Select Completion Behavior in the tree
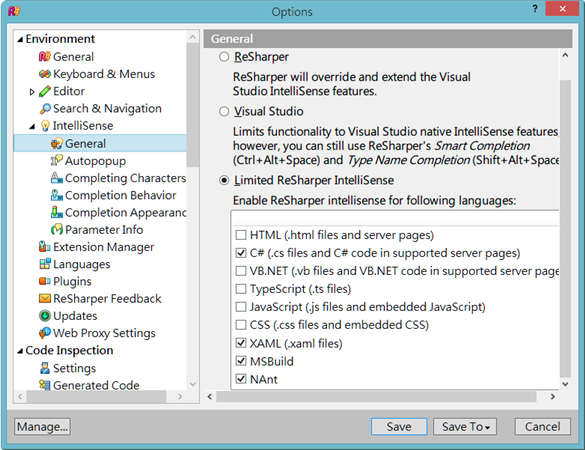585x450 pixels. (x=113, y=195)
